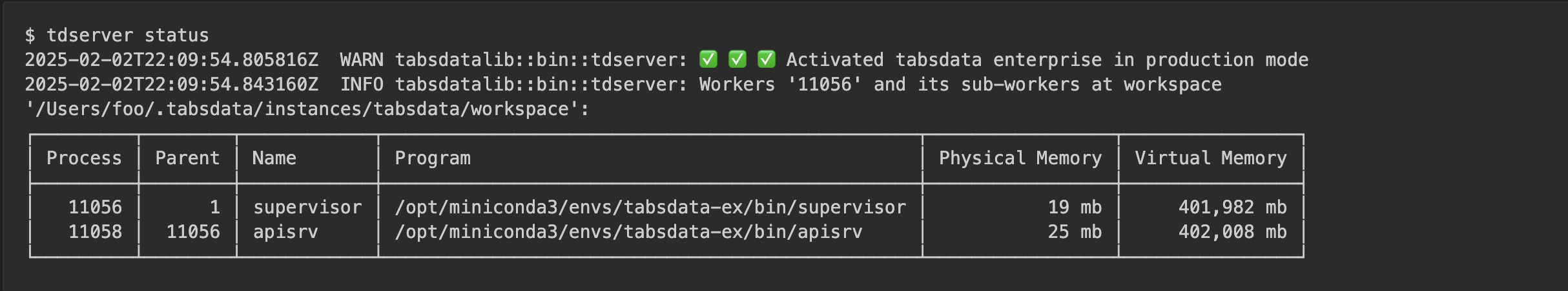The image size is (1568, 291).
Task: Click the apisrv name cell
Action: coord(285,232)
